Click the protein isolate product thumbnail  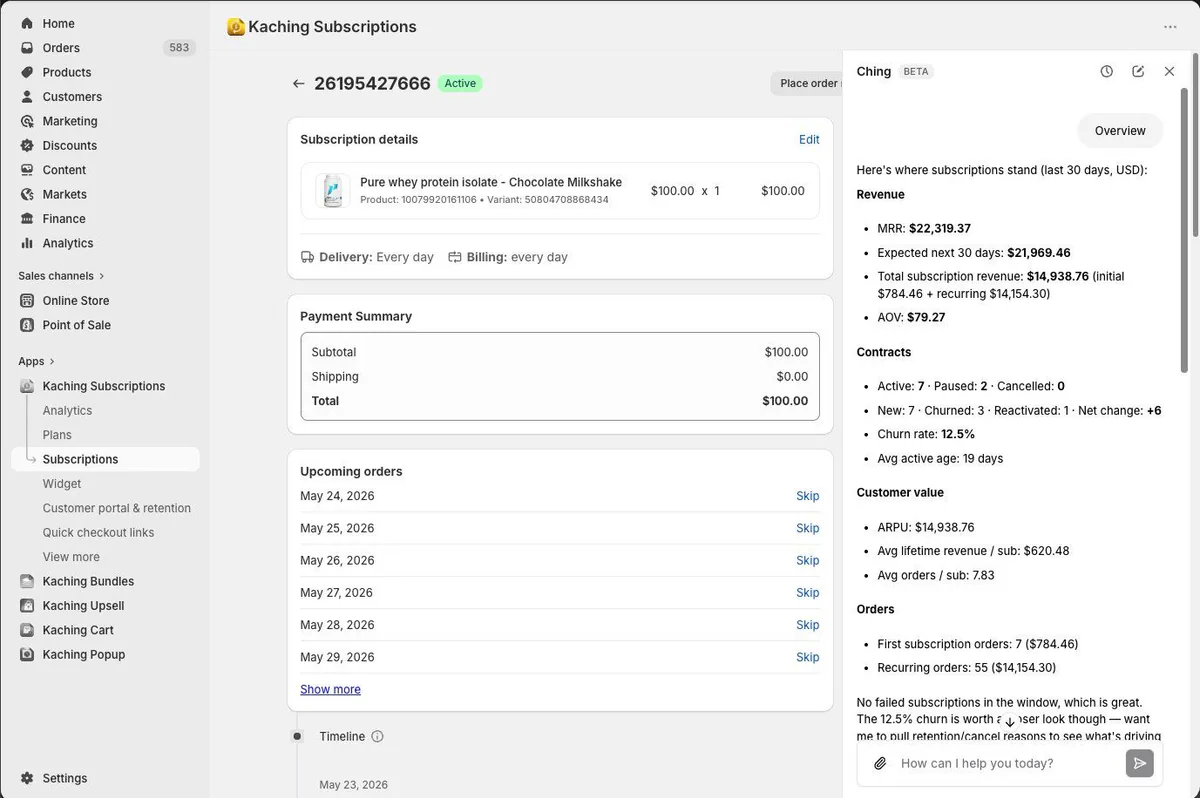333,190
